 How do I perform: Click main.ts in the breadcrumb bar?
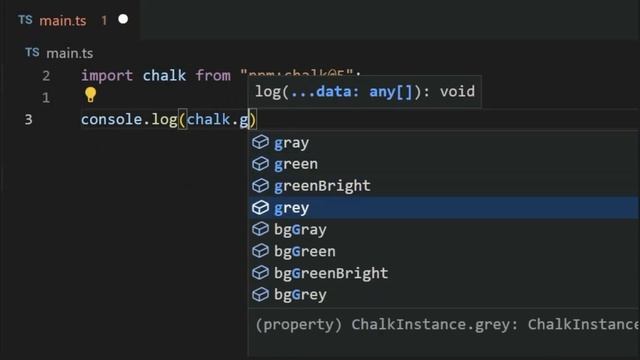70,53
